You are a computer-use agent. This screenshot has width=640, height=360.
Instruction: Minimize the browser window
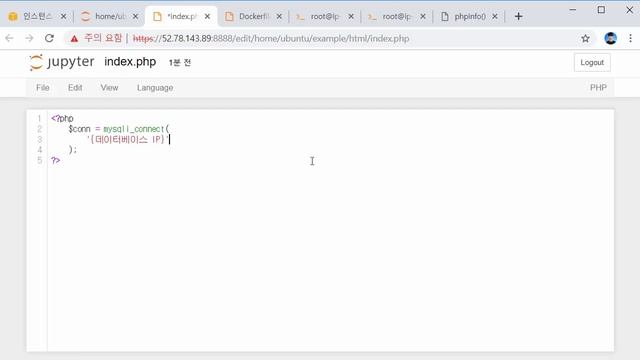(x=573, y=10)
